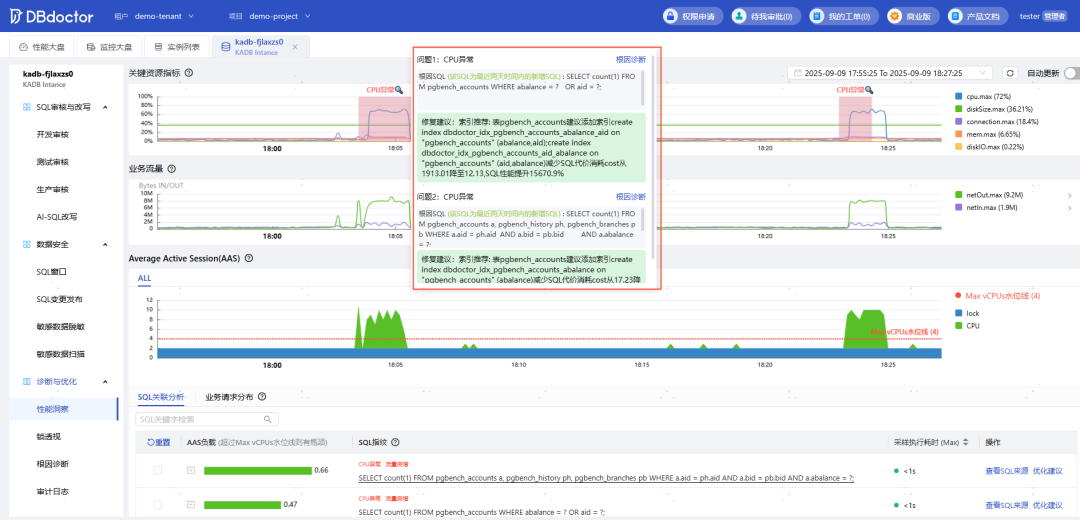Click the 产品文档 document icon
The height and width of the screenshot is (520, 1080).
tap(955, 16)
